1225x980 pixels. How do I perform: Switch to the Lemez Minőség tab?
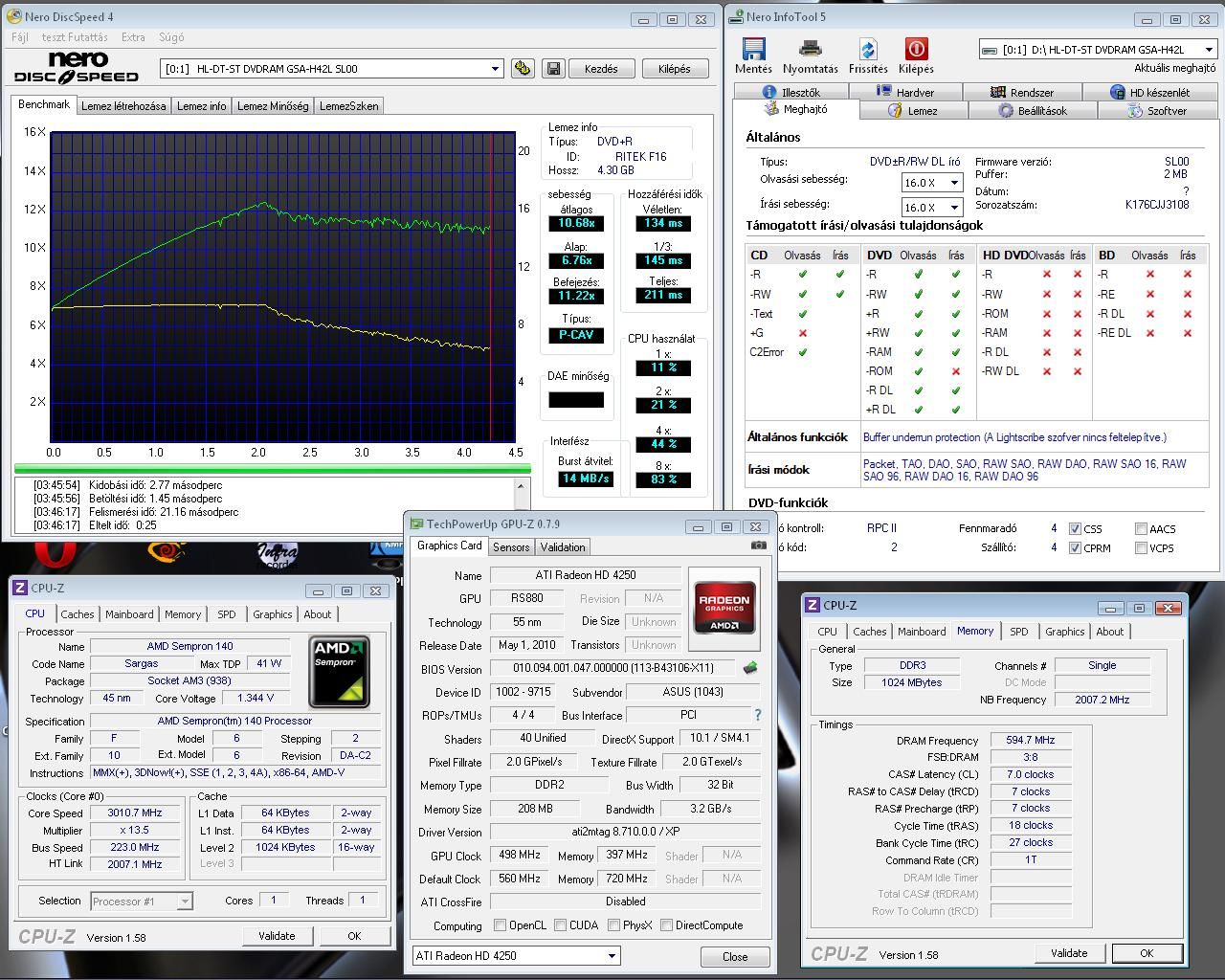click(273, 106)
